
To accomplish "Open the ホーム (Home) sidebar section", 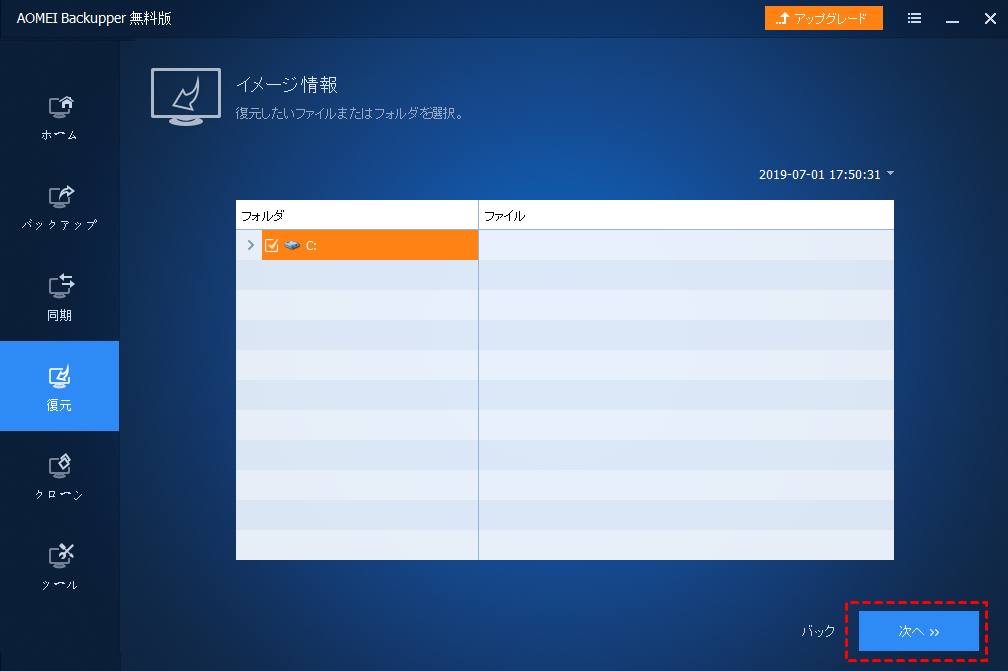I will coord(59,117).
